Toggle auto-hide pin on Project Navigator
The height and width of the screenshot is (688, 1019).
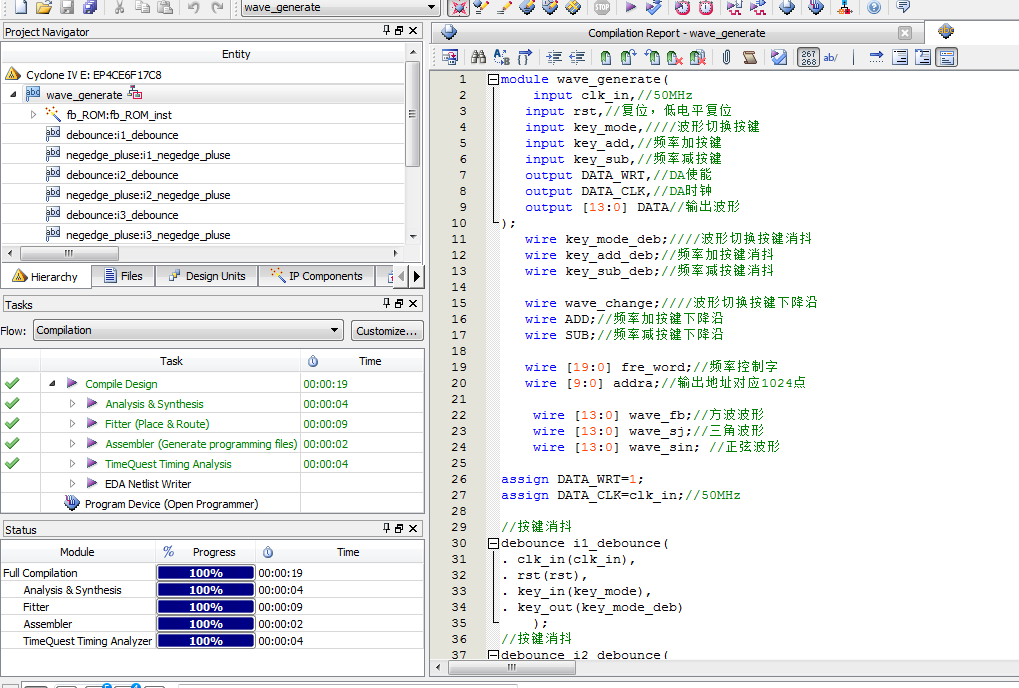387,31
